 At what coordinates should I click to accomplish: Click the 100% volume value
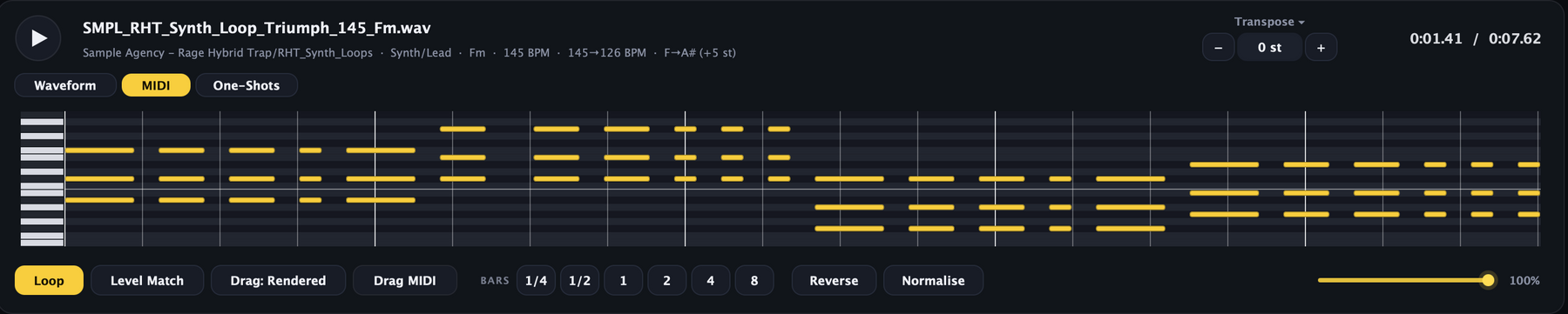pyautogui.click(x=1524, y=280)
